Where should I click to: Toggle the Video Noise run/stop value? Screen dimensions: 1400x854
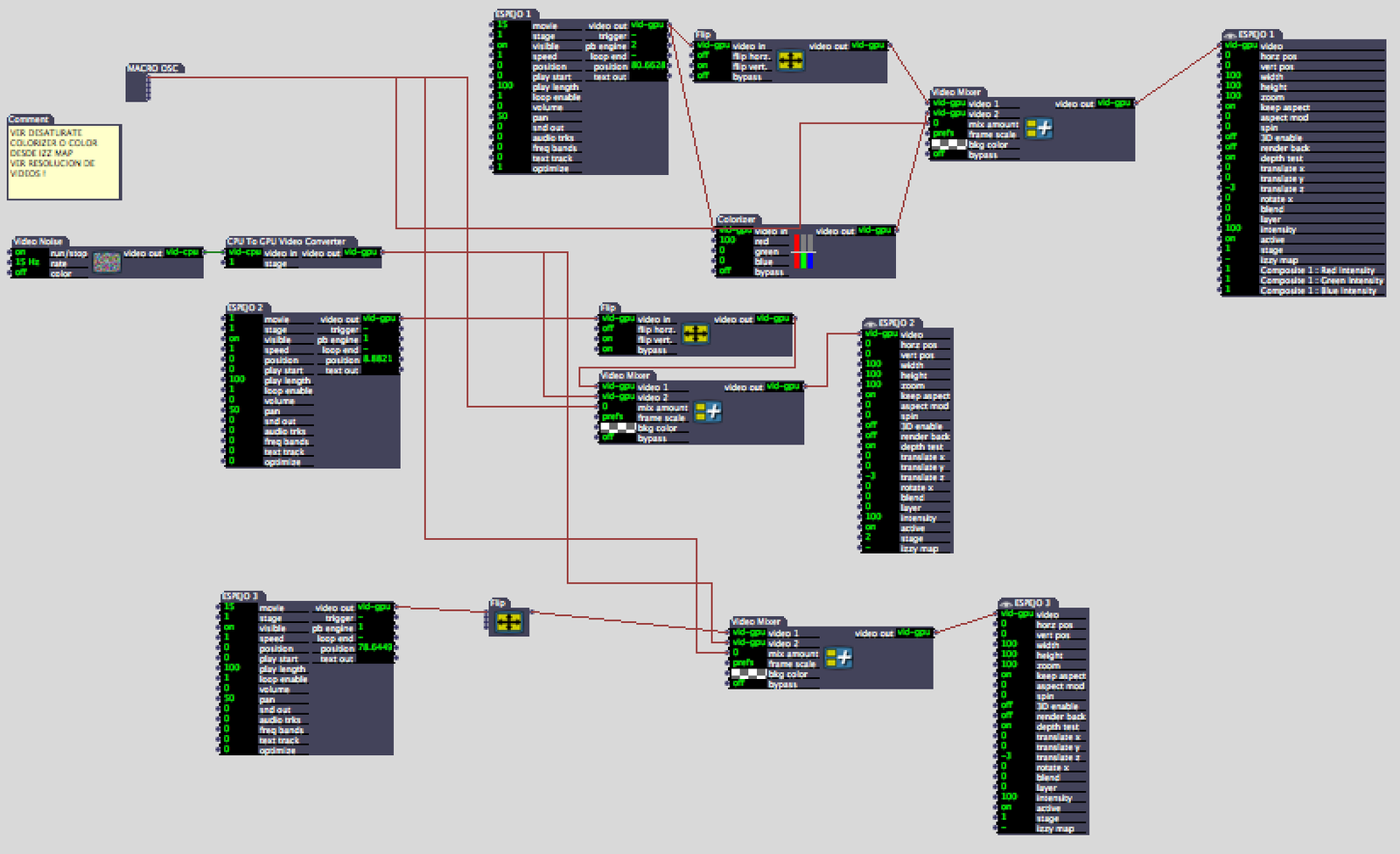click(21, 253)
